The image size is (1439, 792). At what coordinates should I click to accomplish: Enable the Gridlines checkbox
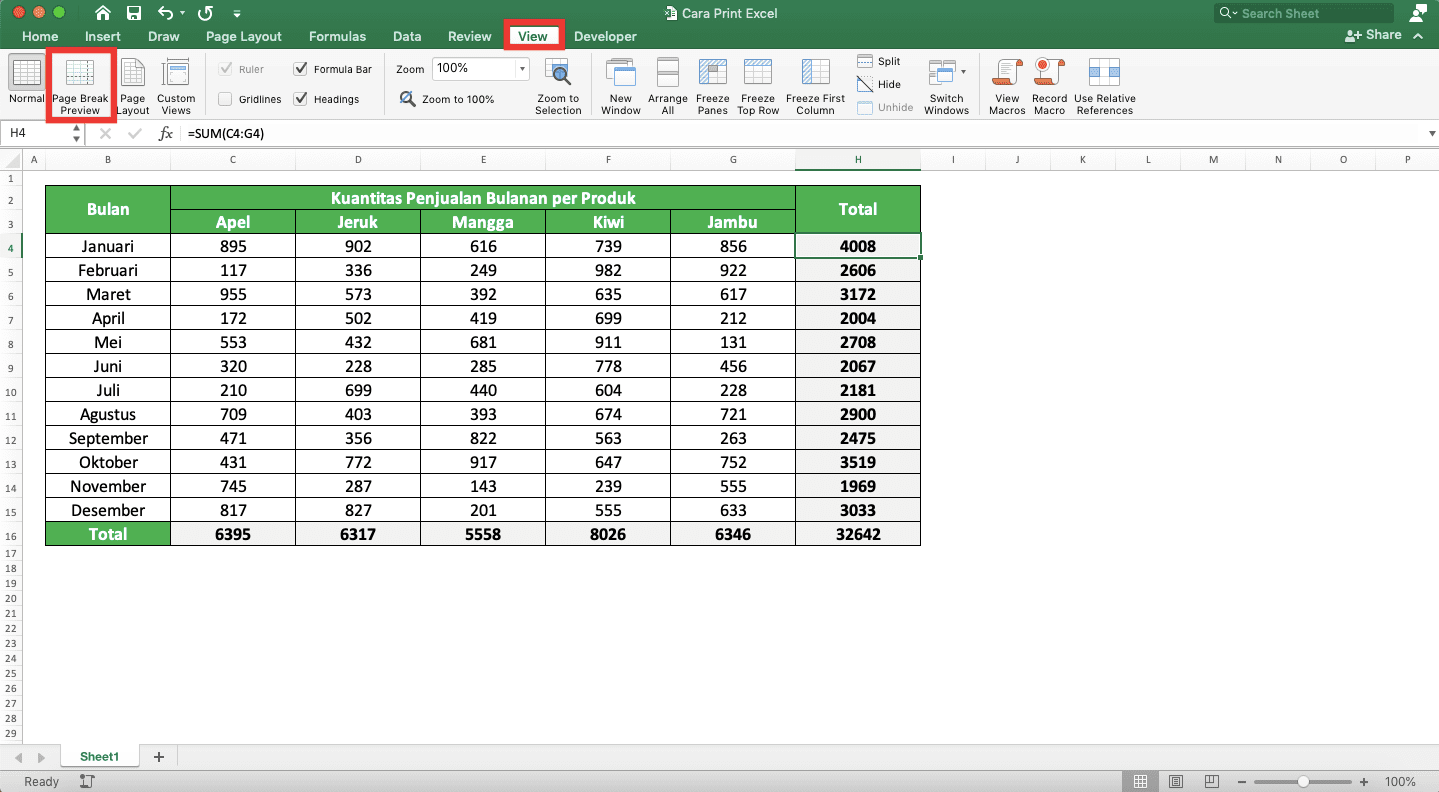(225, 99)
